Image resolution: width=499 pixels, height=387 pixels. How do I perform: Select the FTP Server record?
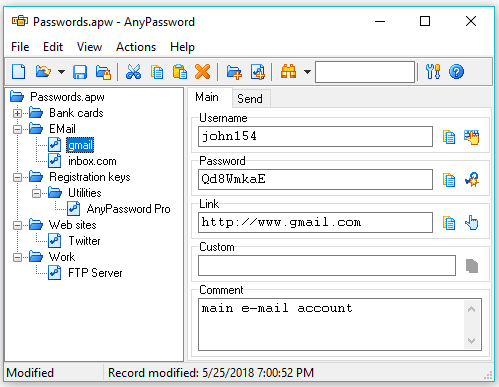point(95,273)
